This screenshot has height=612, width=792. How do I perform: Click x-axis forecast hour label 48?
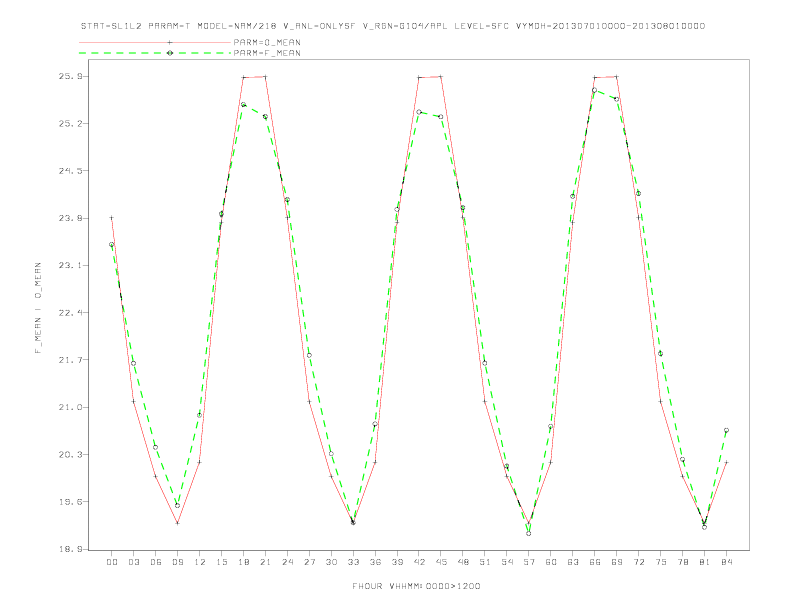pyautogui.click(x=463, y=562)
